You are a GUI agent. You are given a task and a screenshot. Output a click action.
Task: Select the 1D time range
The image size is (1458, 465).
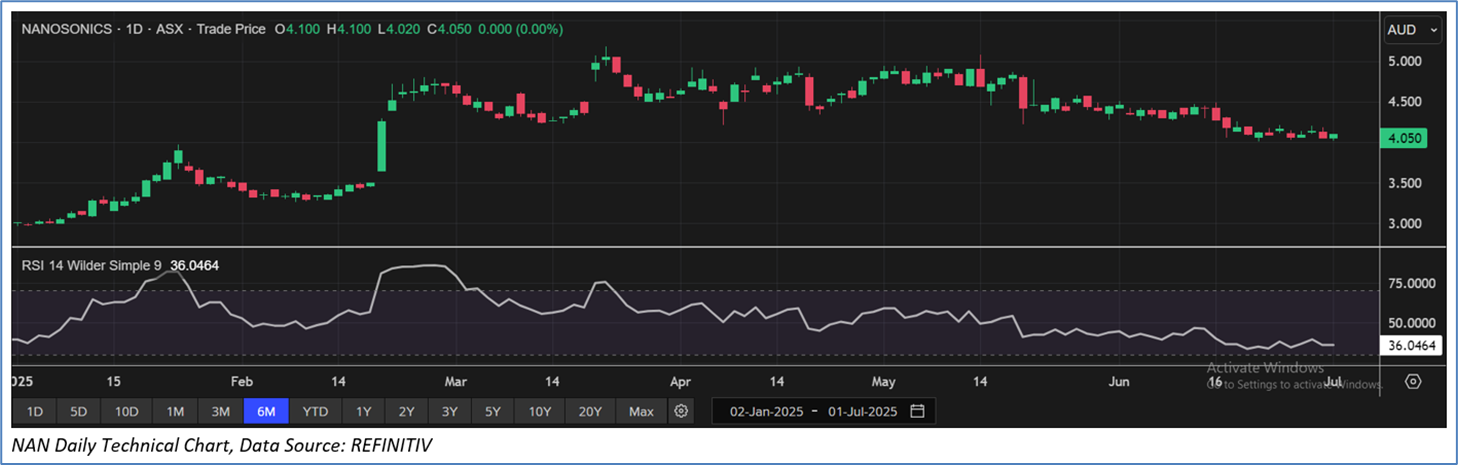click(34, 411)
